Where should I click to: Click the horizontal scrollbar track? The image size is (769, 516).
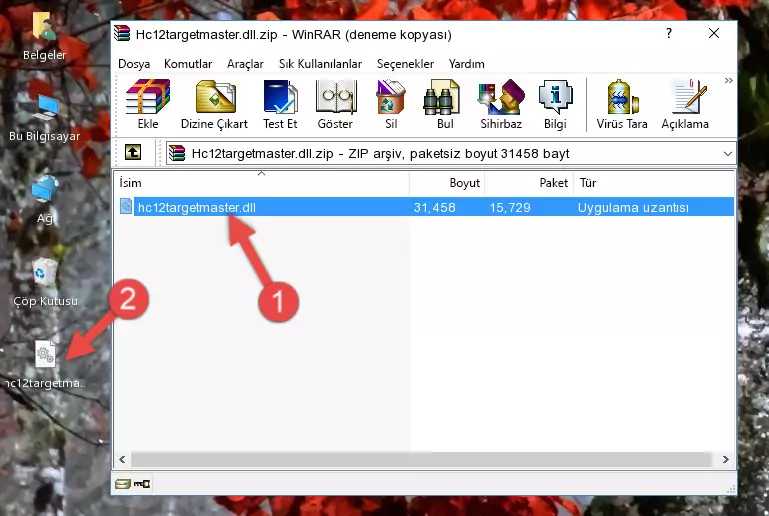tap(421, 460)
